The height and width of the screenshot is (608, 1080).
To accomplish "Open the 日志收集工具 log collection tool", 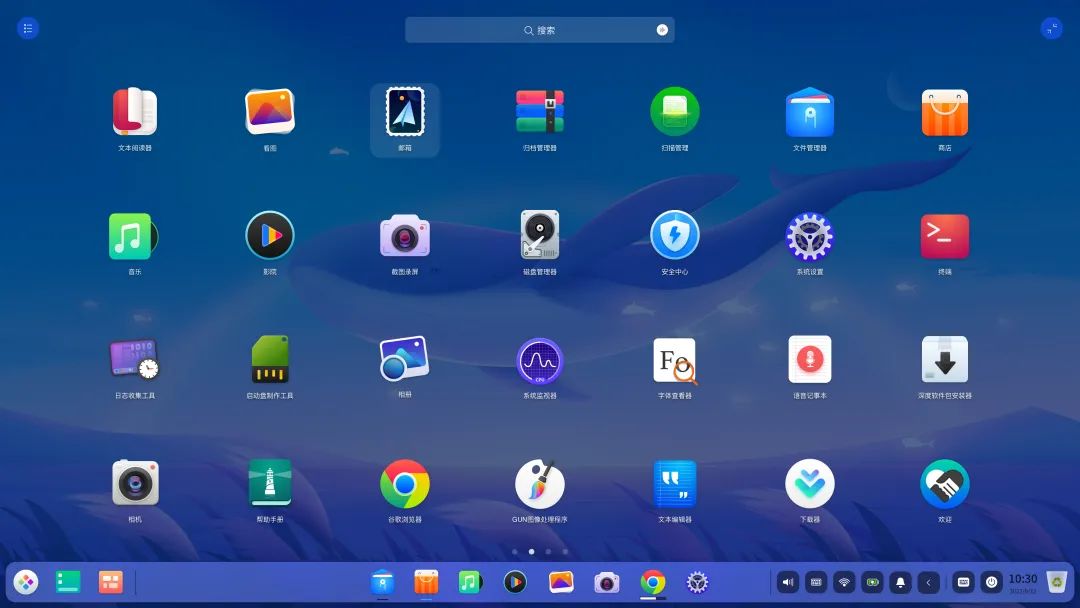I will point(135,359).
